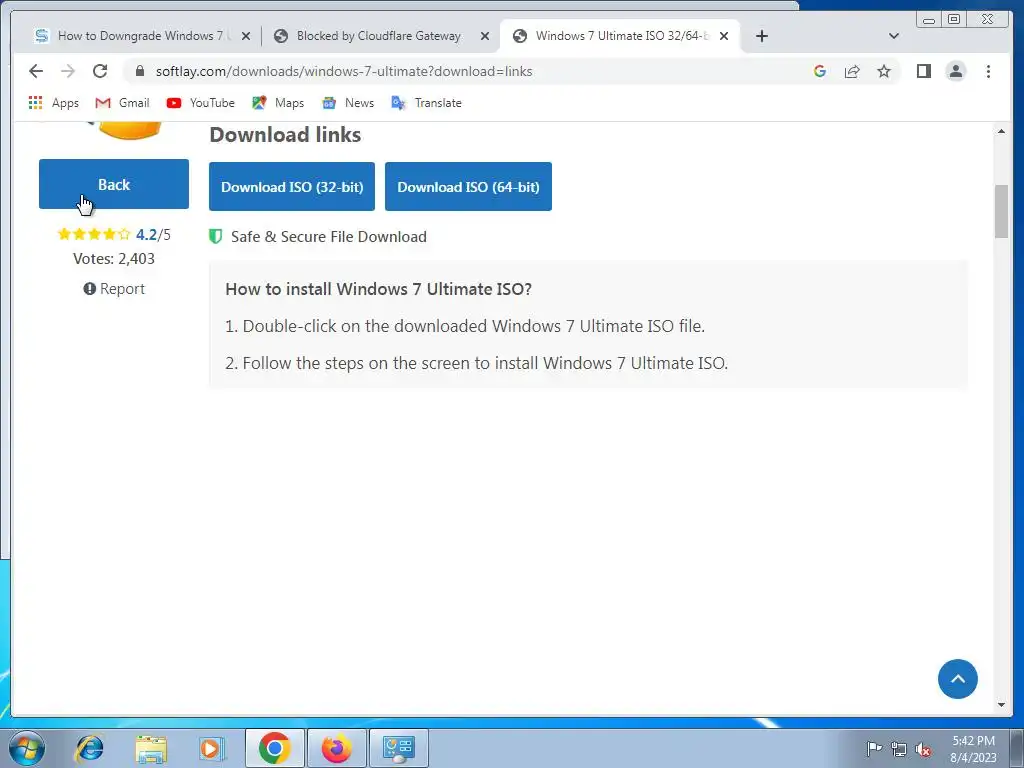Viewport: 1024px width, 768px height.
Task: Switch to the Blocked by Cloudflare Gateway tab
Action: 379,36
